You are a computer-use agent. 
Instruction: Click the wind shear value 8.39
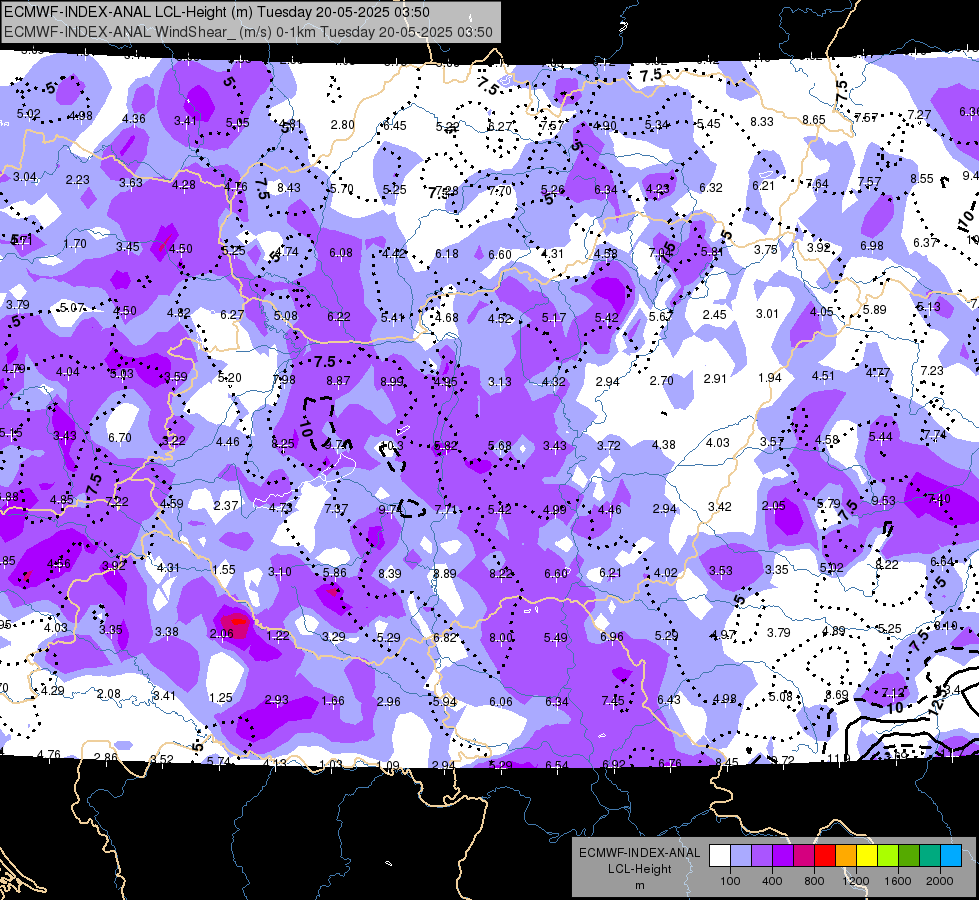click(390, 573)
